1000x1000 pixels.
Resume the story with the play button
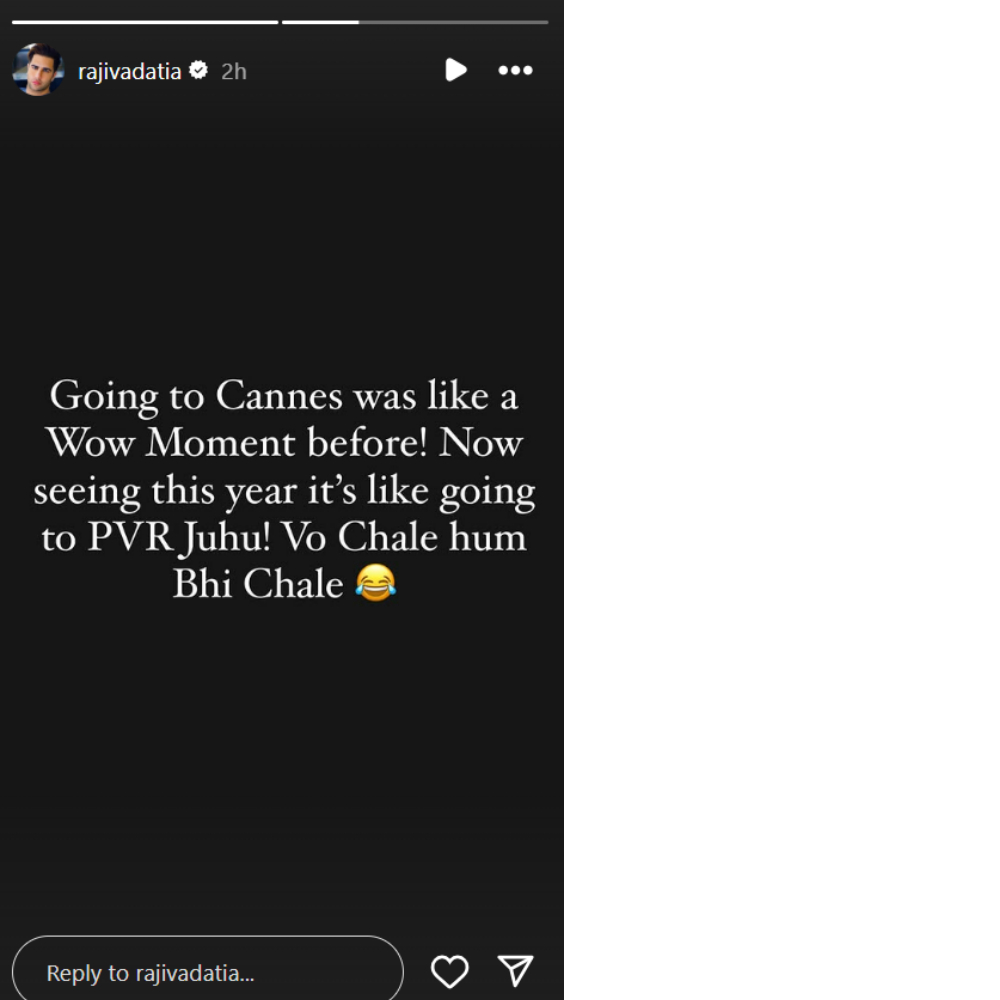pos(455,70)
